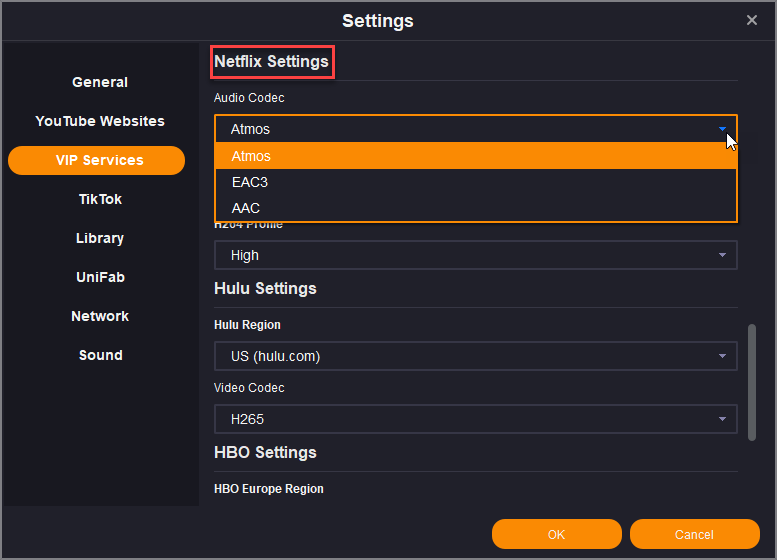Screen dimensions: 777x560
Task: Open the Sound settings tab
Action: coord(101,355)
